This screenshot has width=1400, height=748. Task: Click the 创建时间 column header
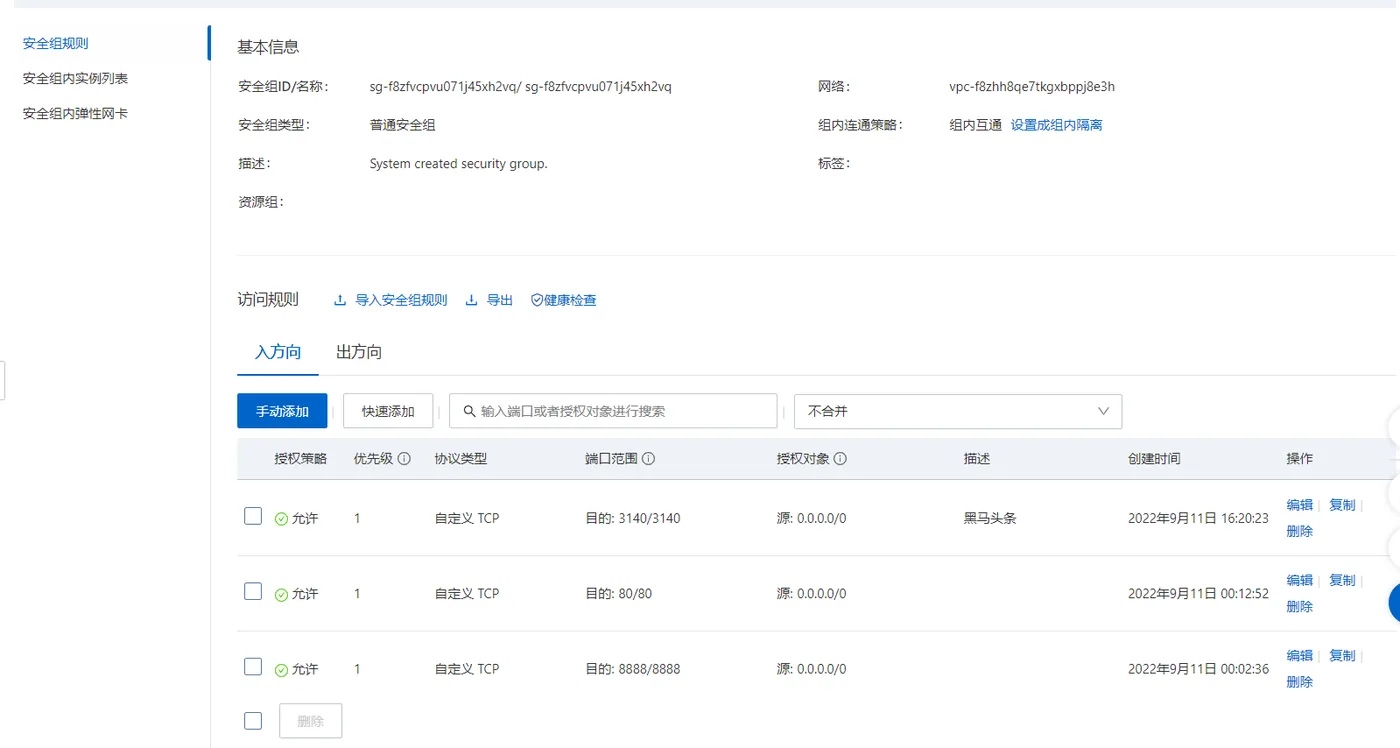click(x=1154, y=459)
